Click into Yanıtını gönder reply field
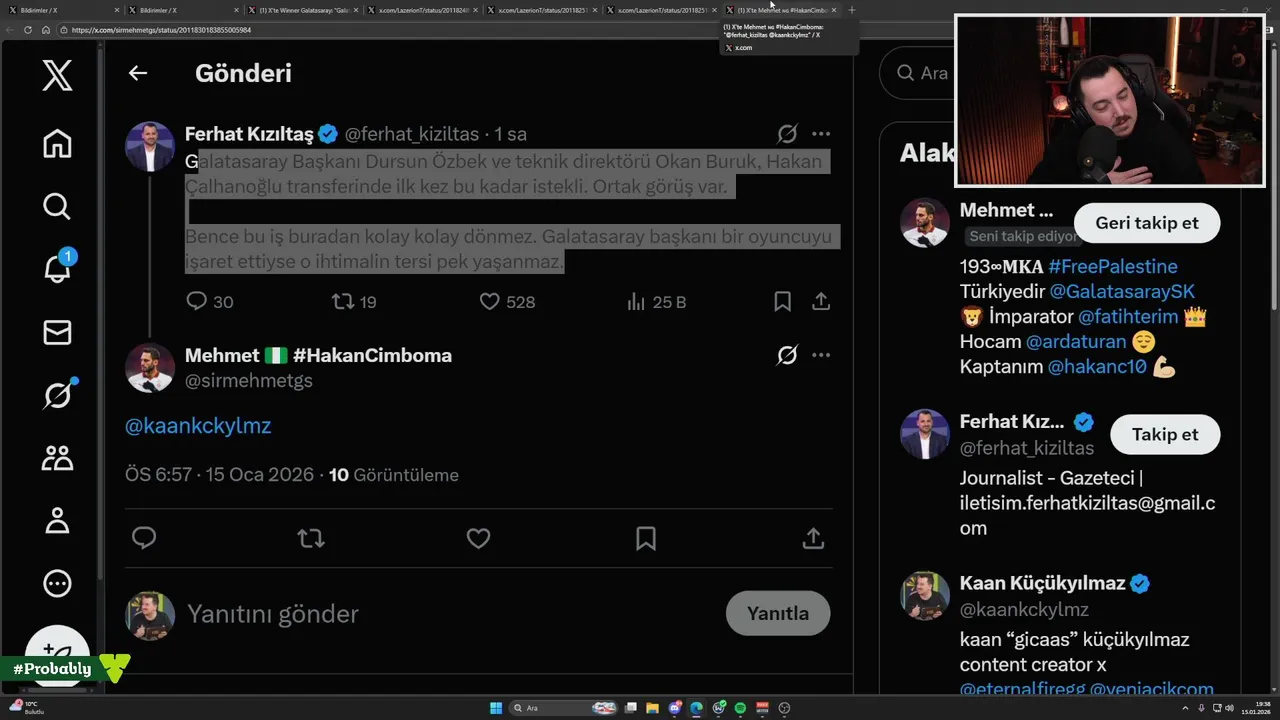Viewport: 1280px width, 720px height. pyautogui.click(x=450, y=613)
